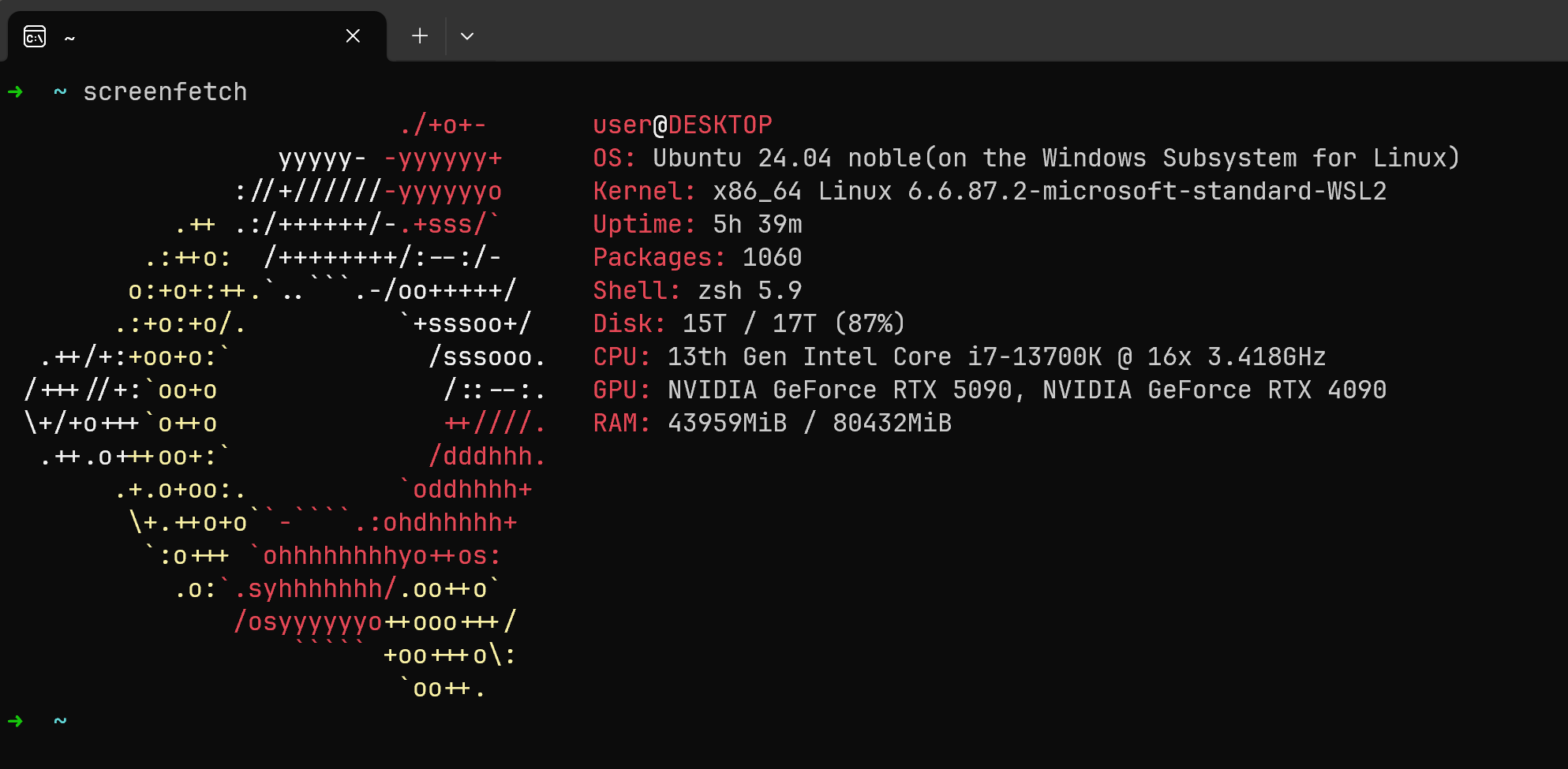Image resolution: width=1568 pixels, height=769 pixels.
Task: Click 'i7-13700K' in the CPU line
Action: click(x=1035, y=357)
